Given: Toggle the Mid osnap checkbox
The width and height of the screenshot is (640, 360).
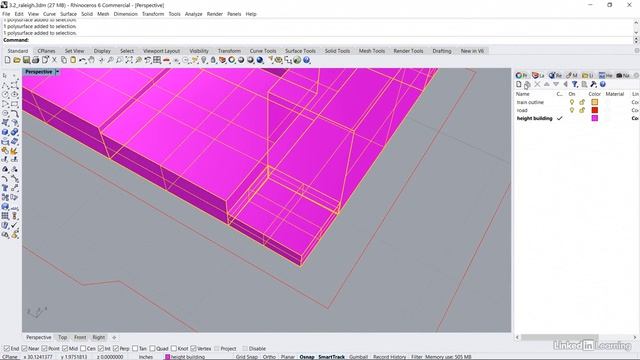Looking at the screenshot, I should [65, 349].
